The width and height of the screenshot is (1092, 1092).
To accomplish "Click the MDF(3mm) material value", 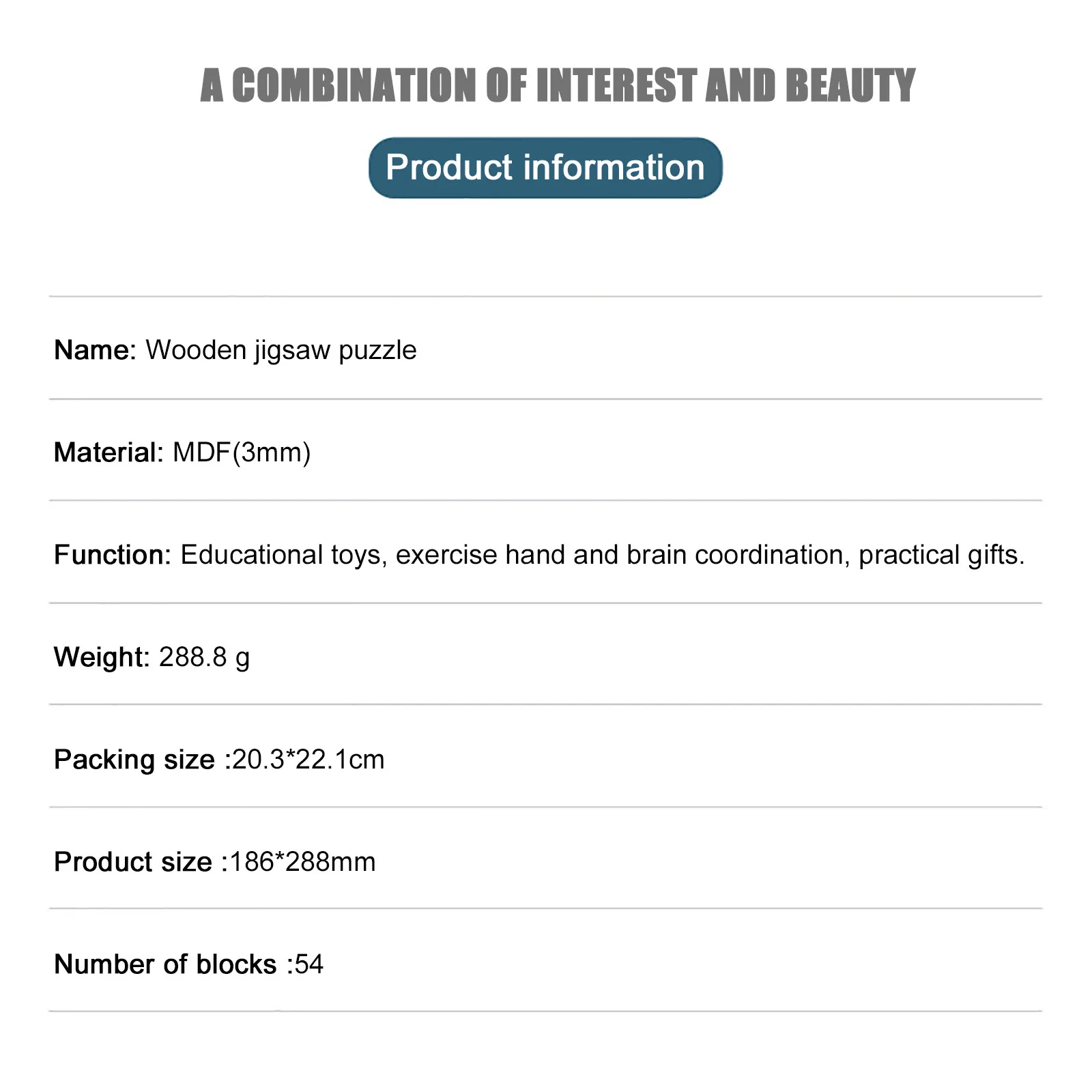I will (x=242, y=452).
